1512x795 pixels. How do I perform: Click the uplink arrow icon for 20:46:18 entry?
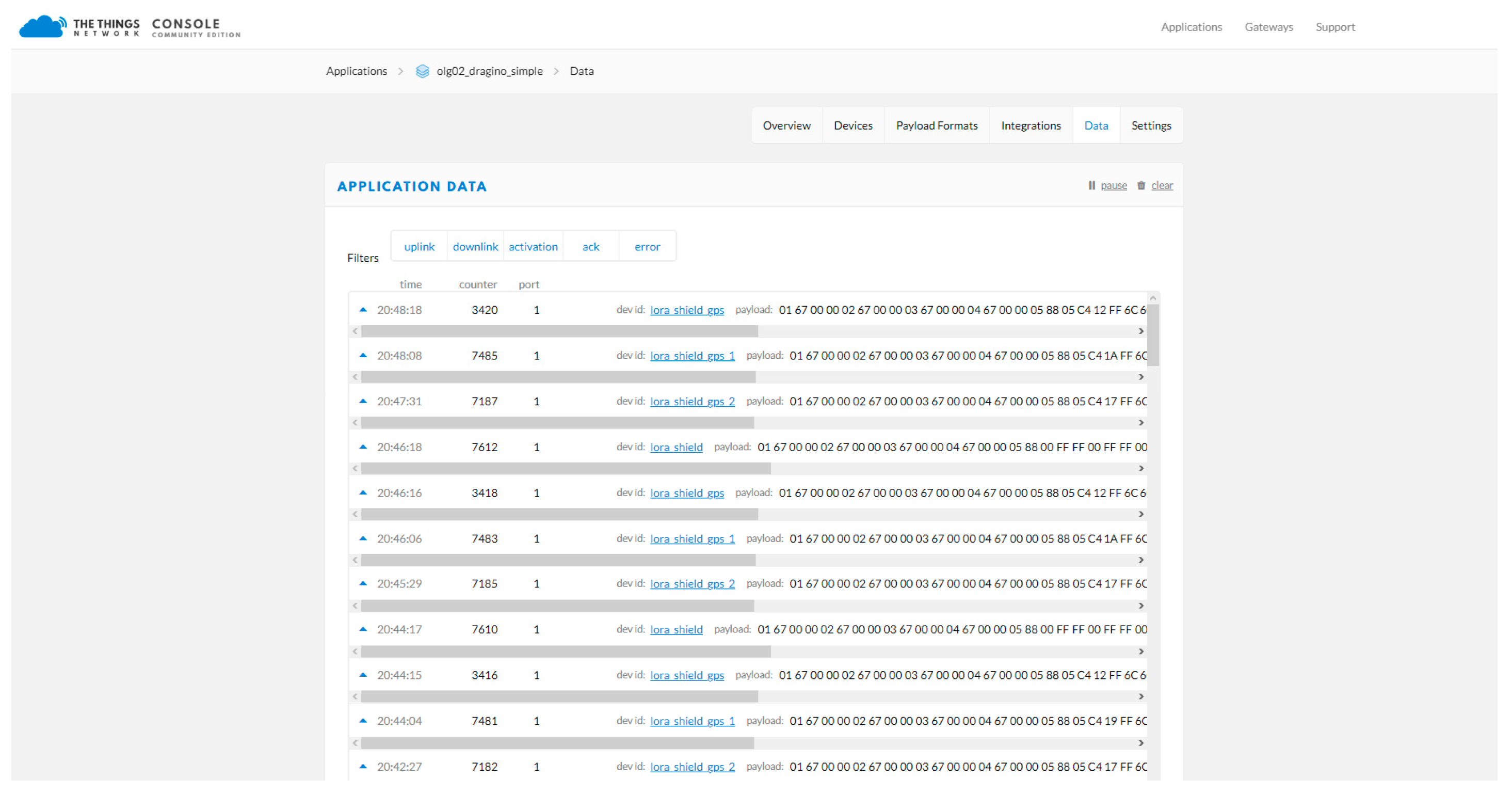pyautogui.click(x=363, y=447)
